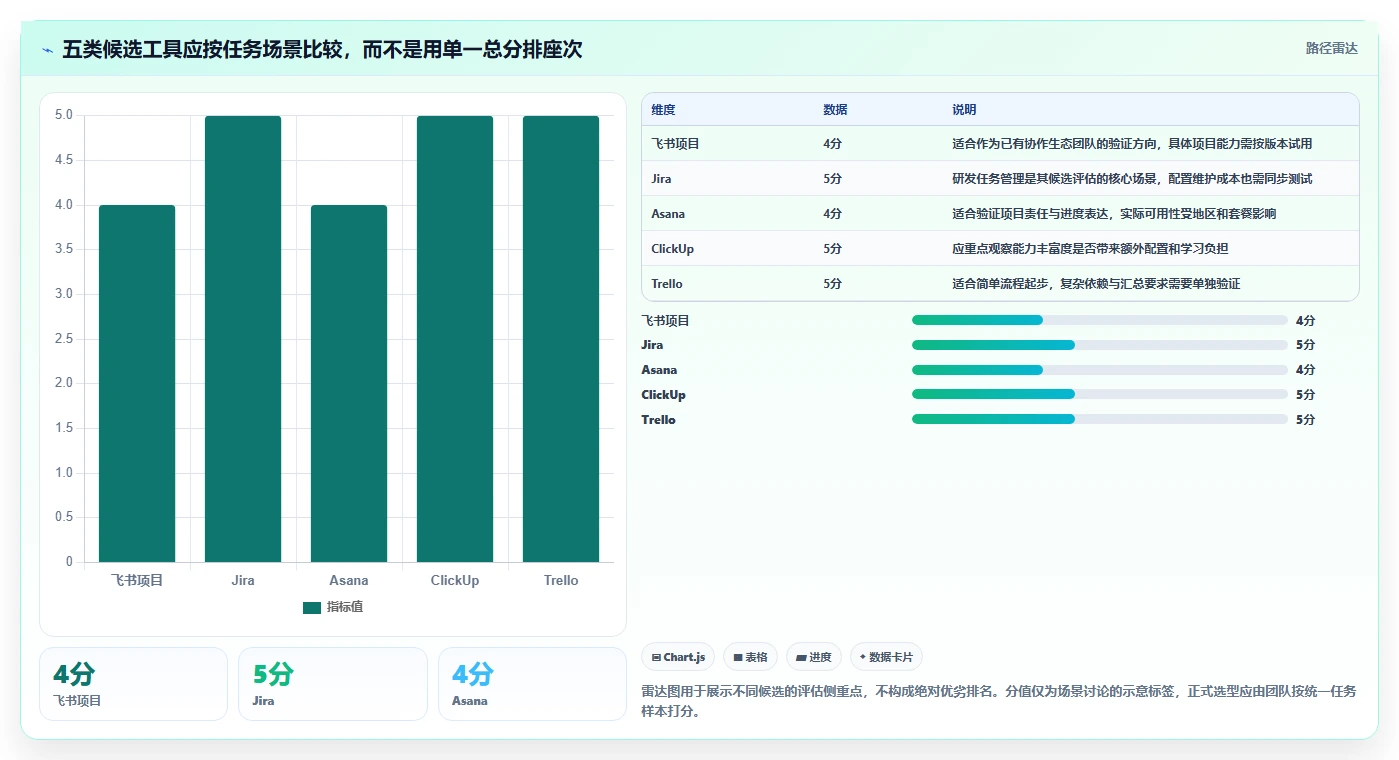The image size is (1399, 760).
Task: Select the 进度 chip
Action: coord(814,657)
